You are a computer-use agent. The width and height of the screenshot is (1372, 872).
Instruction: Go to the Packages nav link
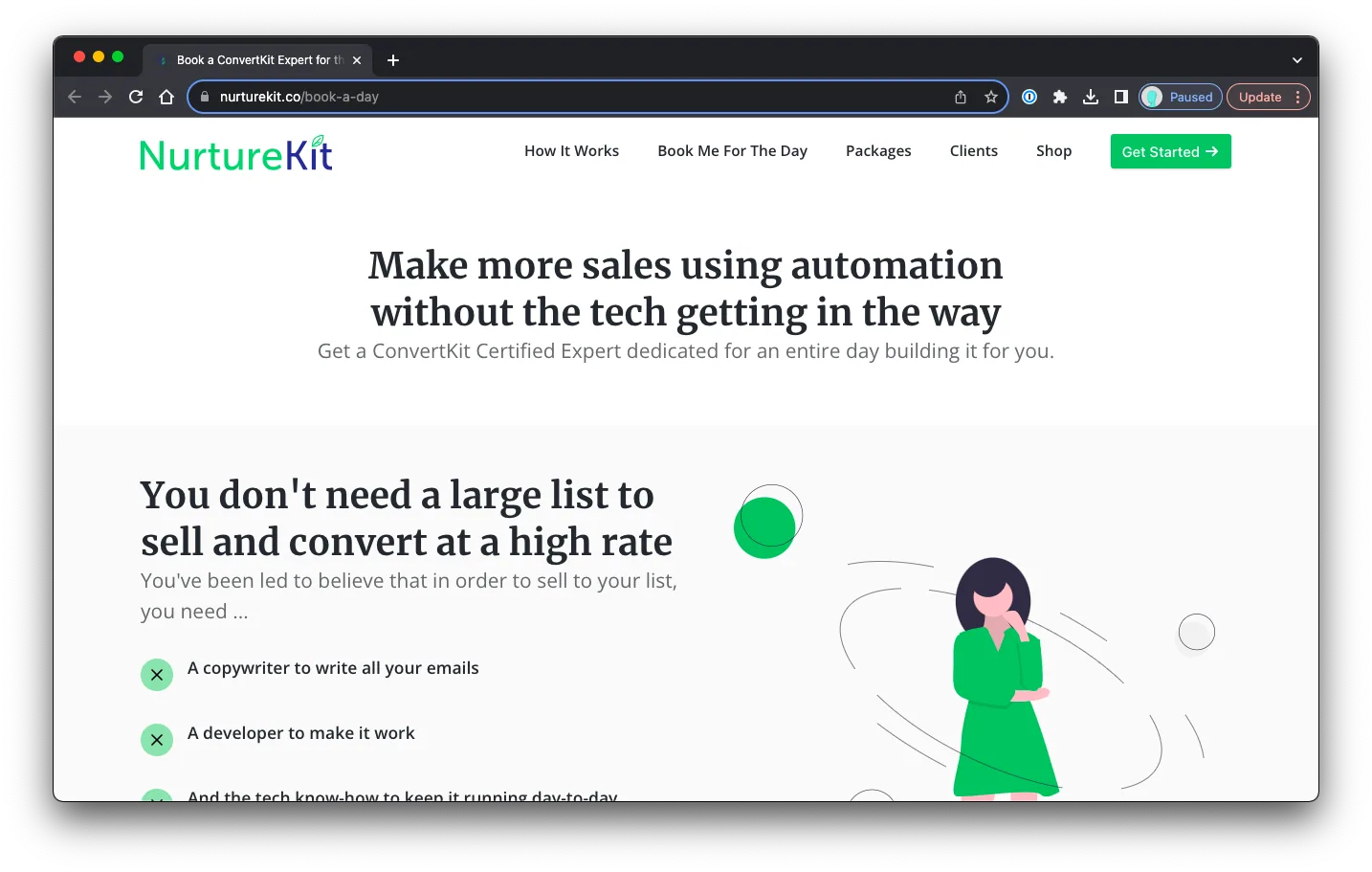pos(878,151)
